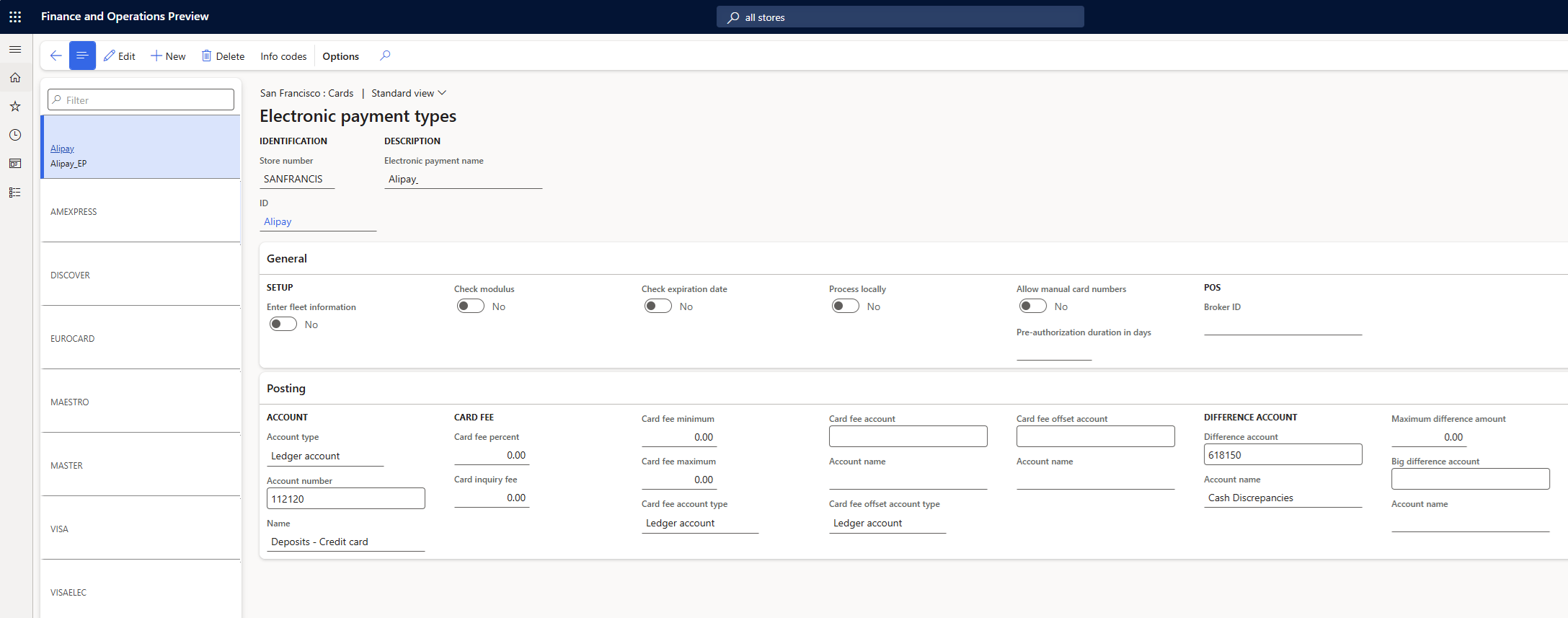Click San Francisco : Cards breadcrumb
Screen dimensions: 1568x618
pyautogui.click(x=306, y=93)
